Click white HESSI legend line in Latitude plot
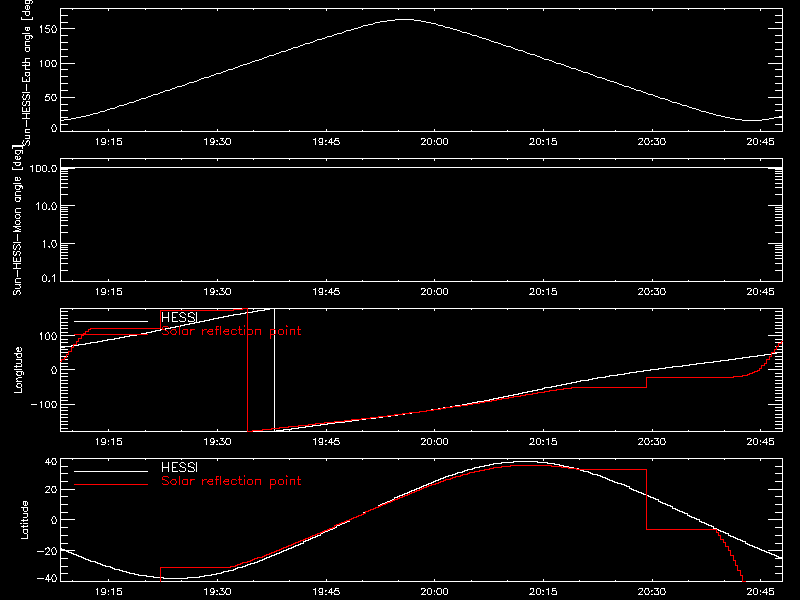 111,471
